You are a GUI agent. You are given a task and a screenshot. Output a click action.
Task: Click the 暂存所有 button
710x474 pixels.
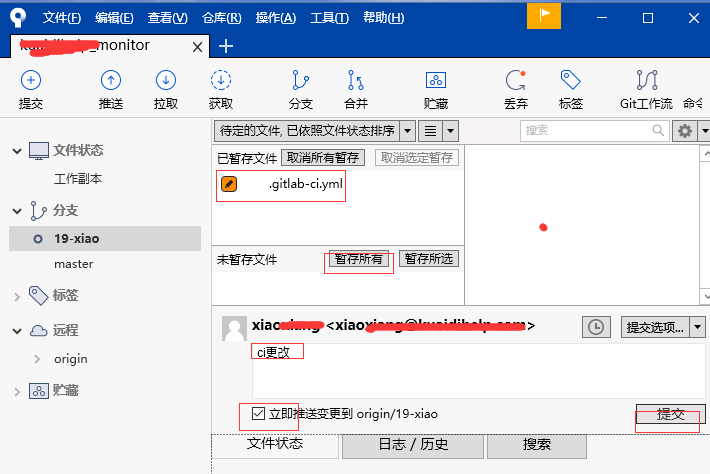359,259
